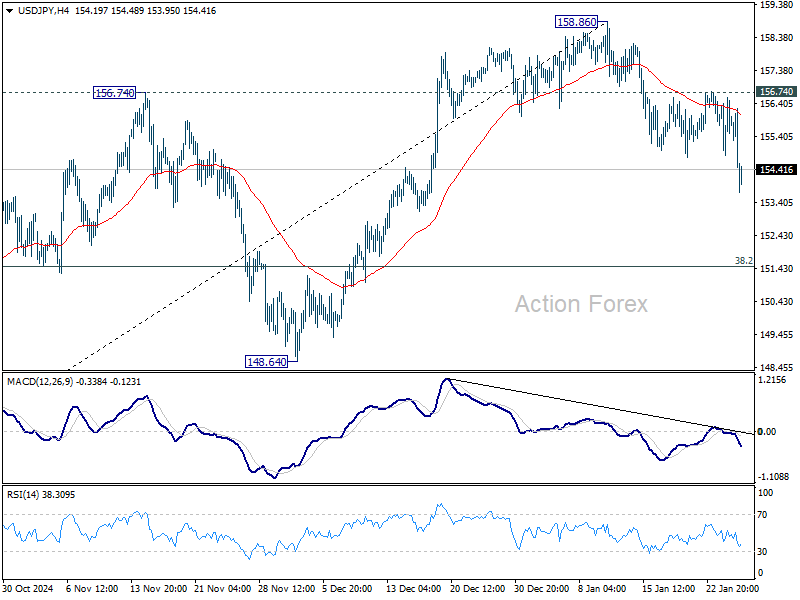
Task: Select the 20 Dec 12:00 time label
Action: (x=478, y=589)
